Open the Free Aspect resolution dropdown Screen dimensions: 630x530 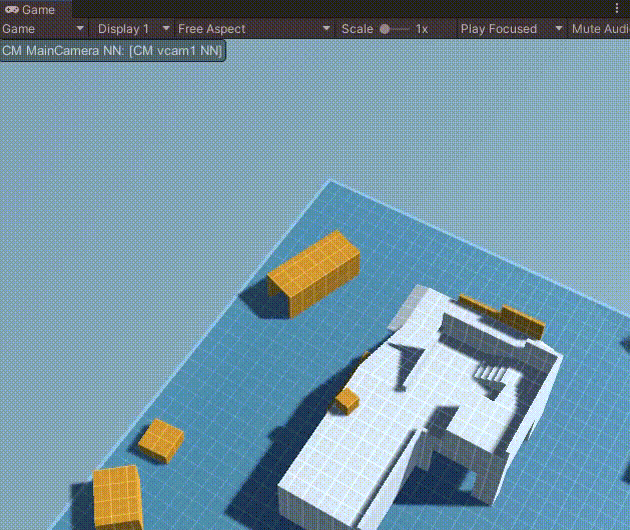coord(254,29)
